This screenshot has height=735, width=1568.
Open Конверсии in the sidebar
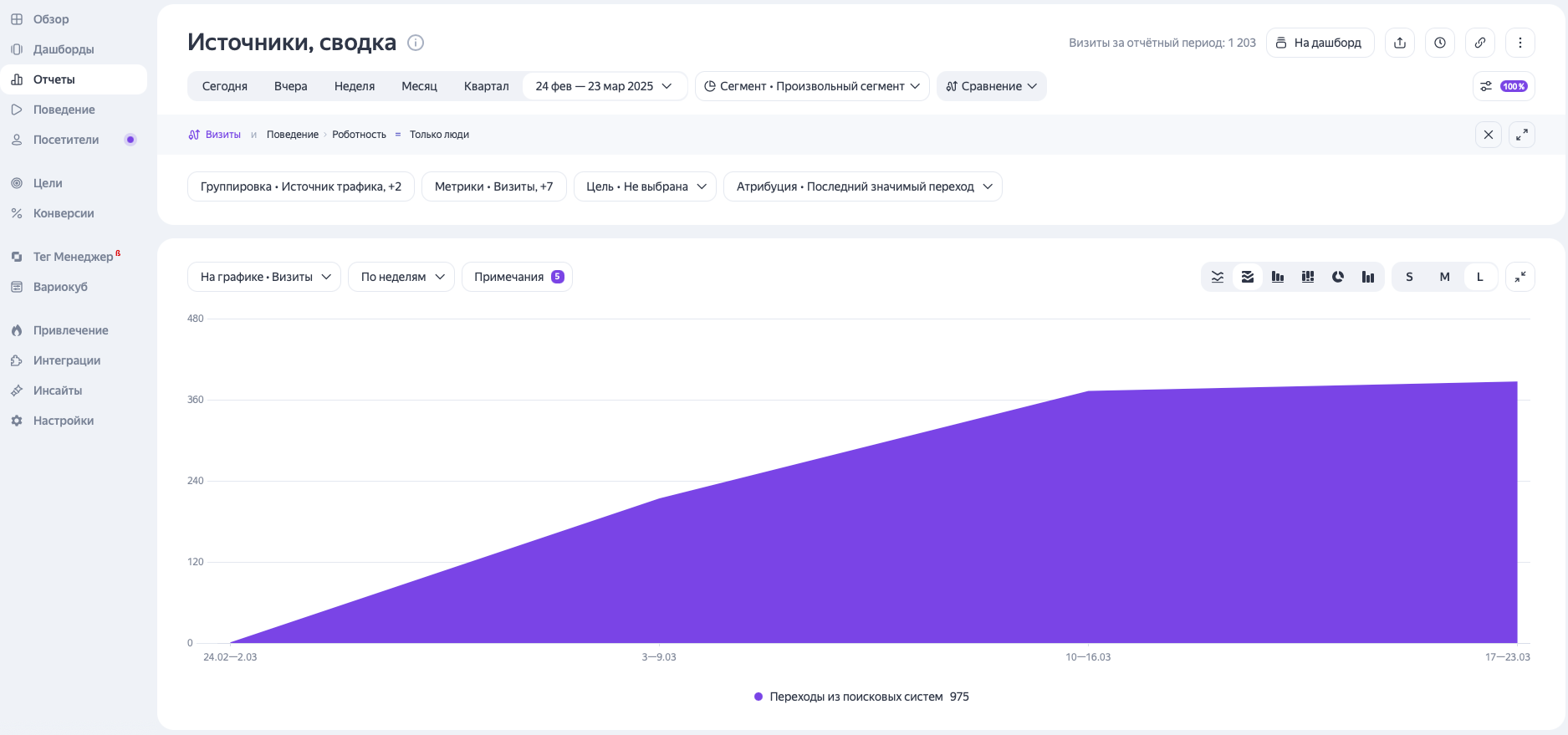point(64,213)
